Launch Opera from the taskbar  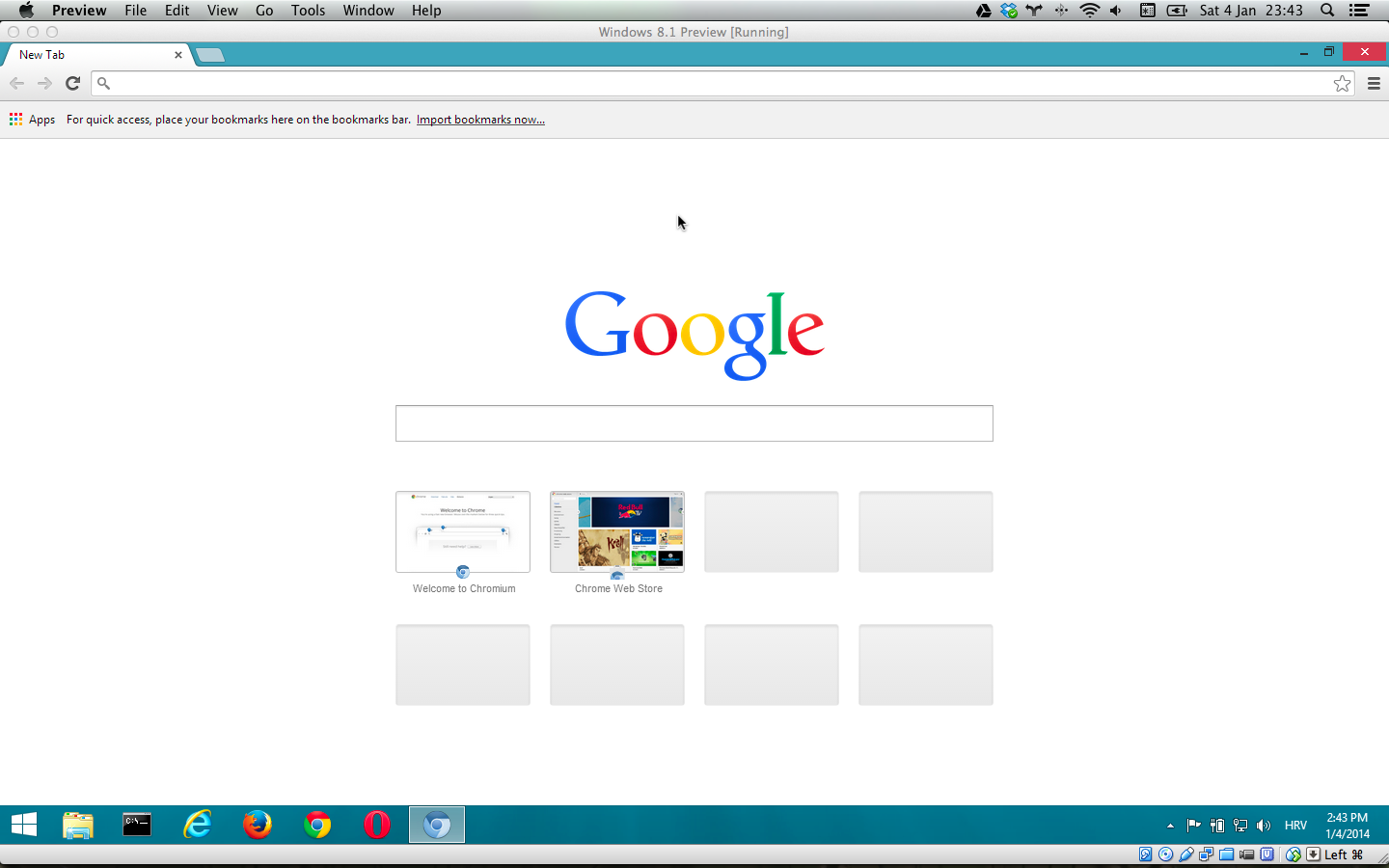[377, 825]
